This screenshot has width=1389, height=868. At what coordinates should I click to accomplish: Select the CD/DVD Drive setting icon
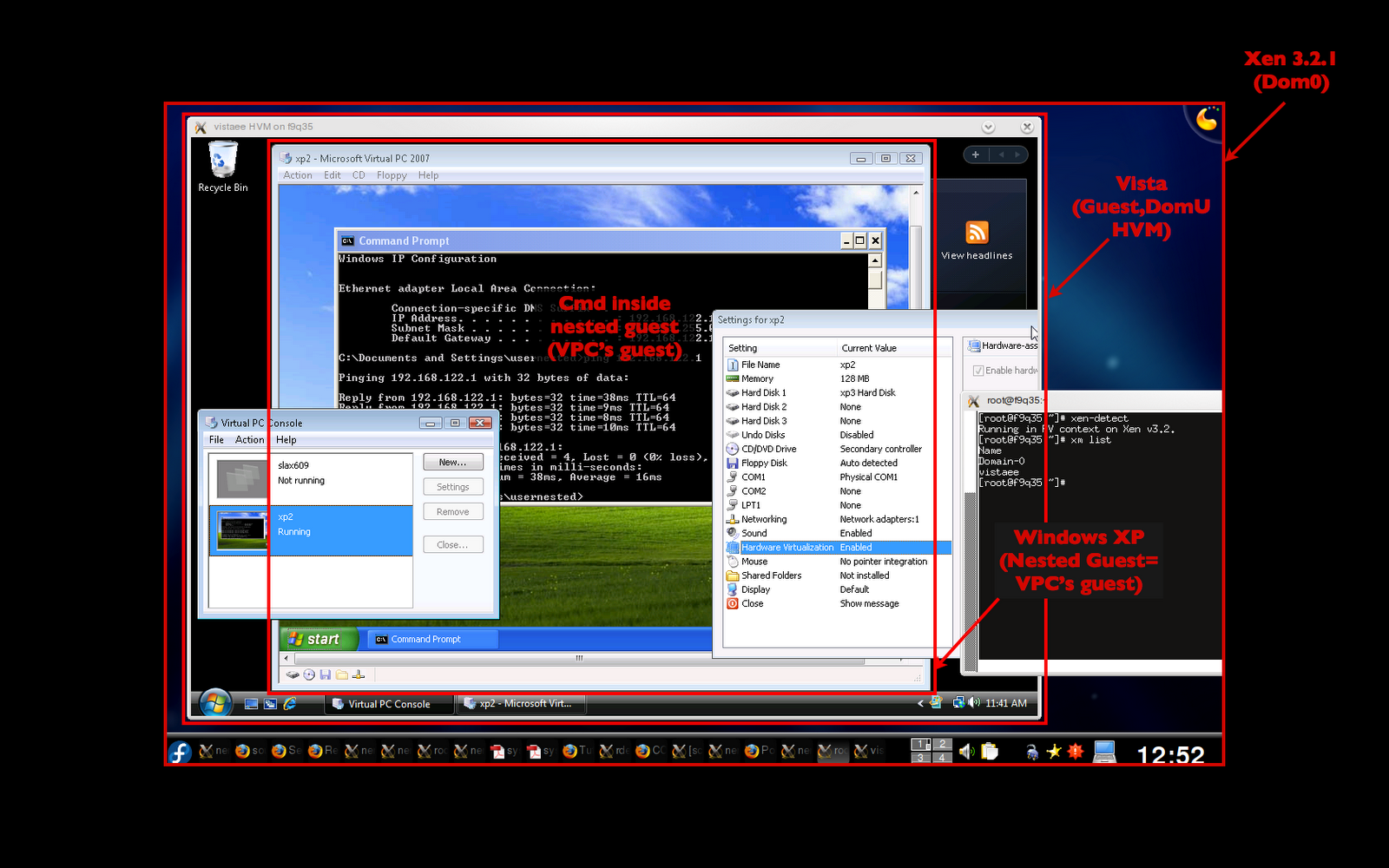tap(733, 449)
